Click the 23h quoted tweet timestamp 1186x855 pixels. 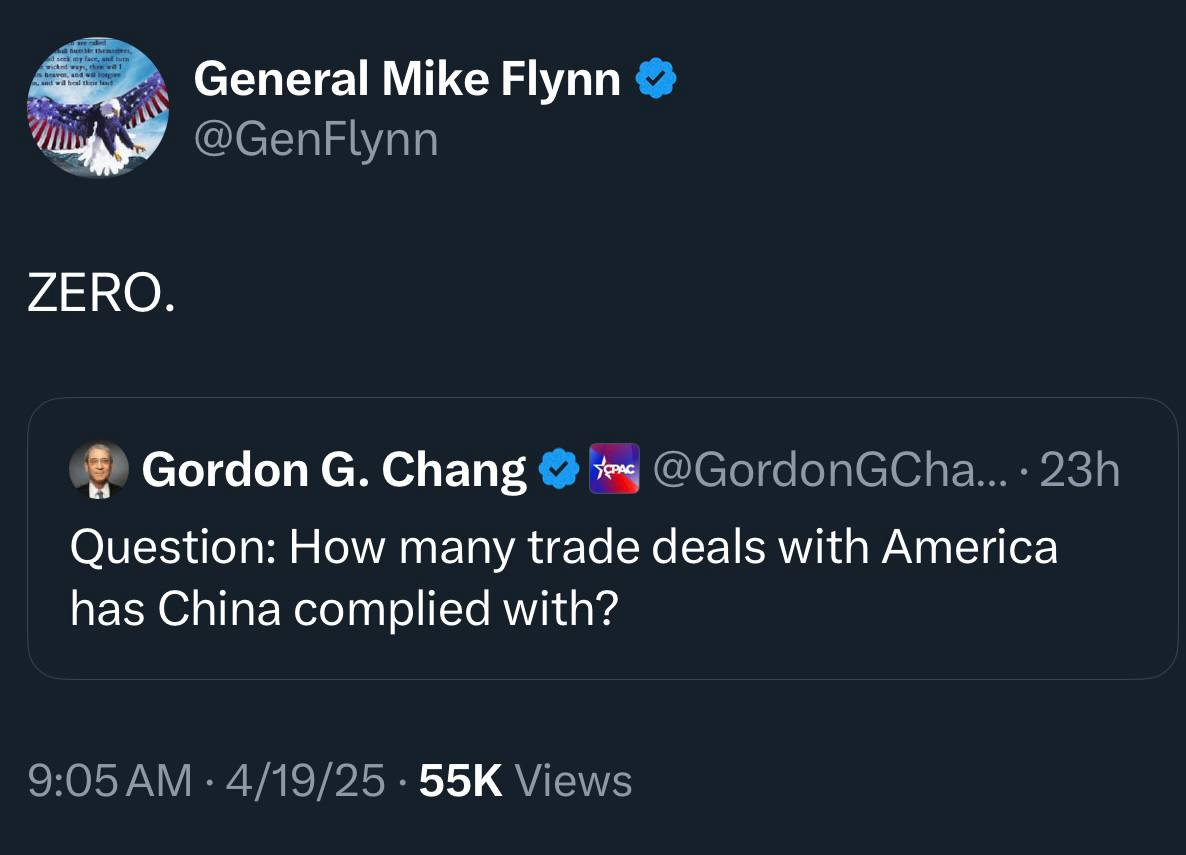tap(1080, 470)
